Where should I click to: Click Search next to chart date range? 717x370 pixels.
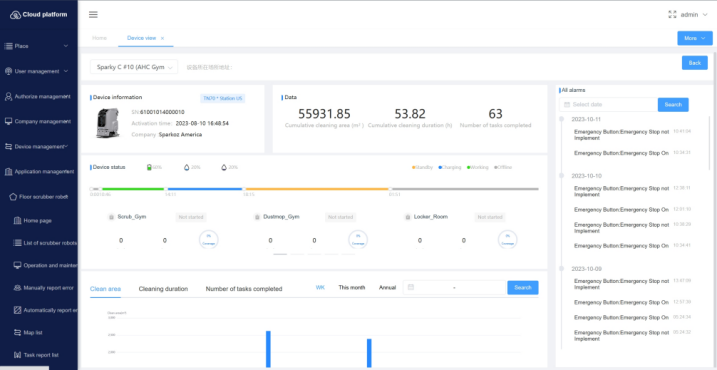pos(523,288)
